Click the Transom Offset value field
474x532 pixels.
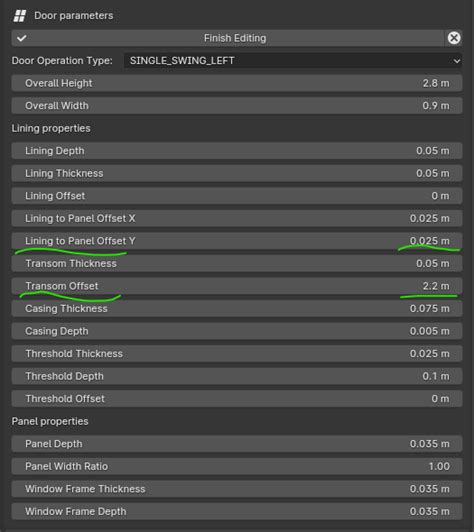tap(237, 286)
